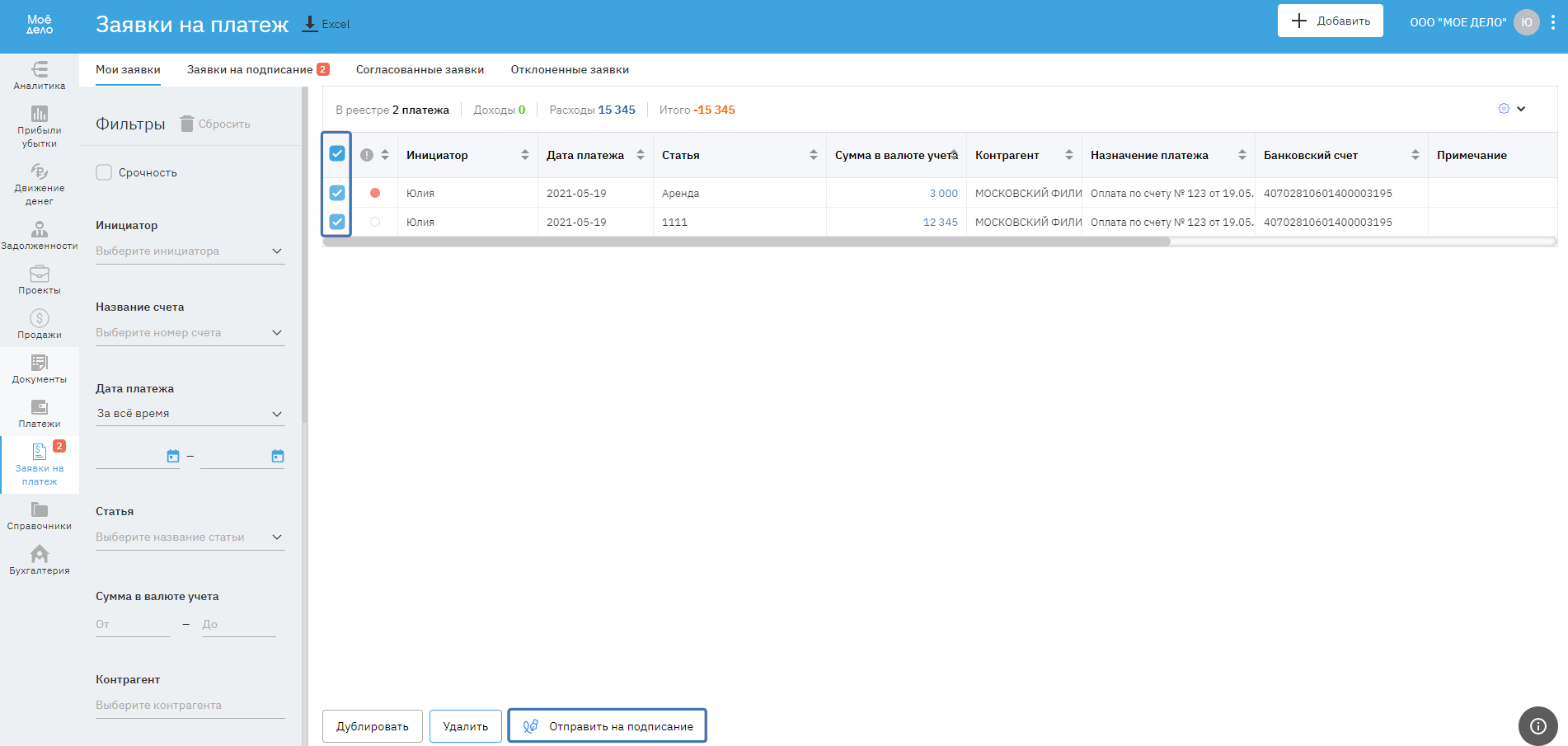Screen dimensions: 1568x746
Task: Click the table settings gear icon
Action: 1504,109
